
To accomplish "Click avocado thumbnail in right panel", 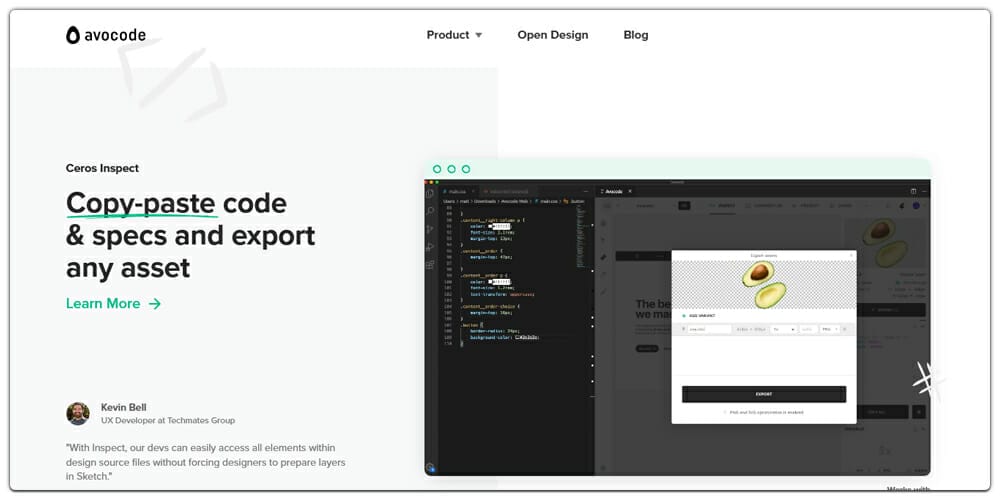I will [x=885, y=242].
